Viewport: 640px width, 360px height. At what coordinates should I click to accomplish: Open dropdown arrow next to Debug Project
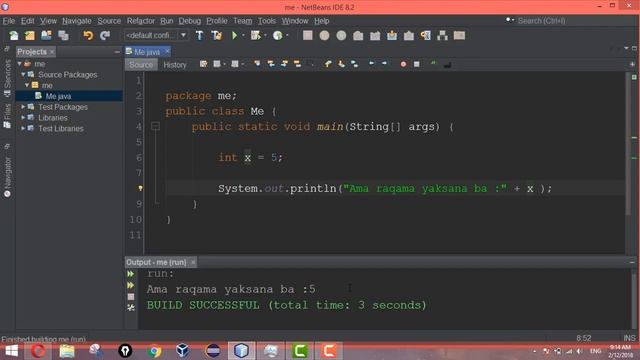click(265, 36)
